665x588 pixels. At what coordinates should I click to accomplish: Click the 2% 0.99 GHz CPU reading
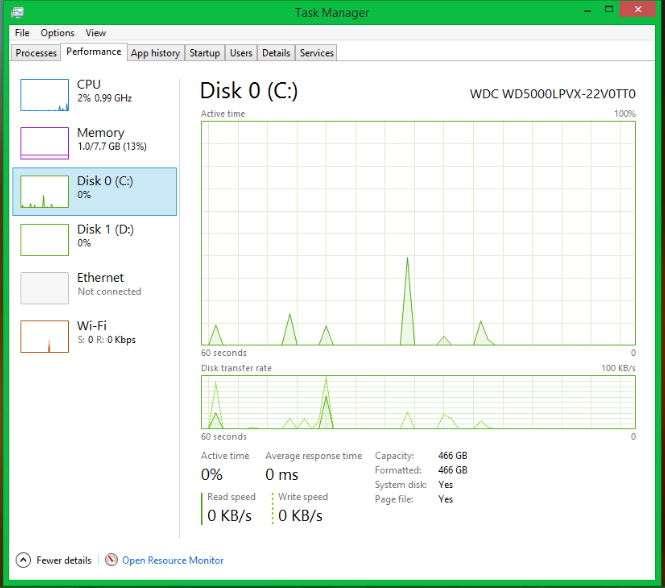click(x=104, y=98)
